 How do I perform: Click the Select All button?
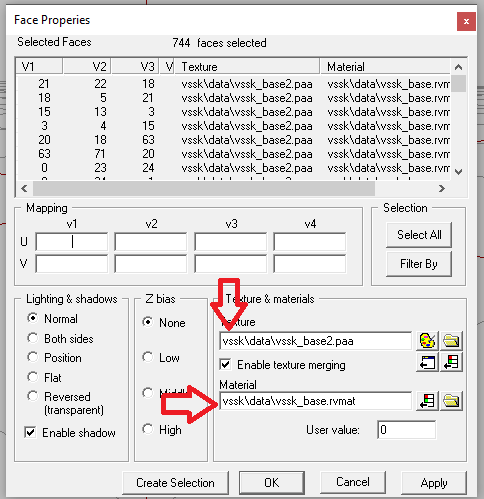coord(419,235)
